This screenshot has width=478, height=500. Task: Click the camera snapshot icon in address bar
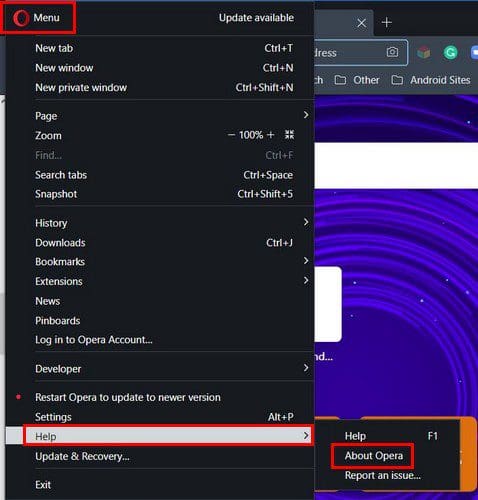(392, 52)
